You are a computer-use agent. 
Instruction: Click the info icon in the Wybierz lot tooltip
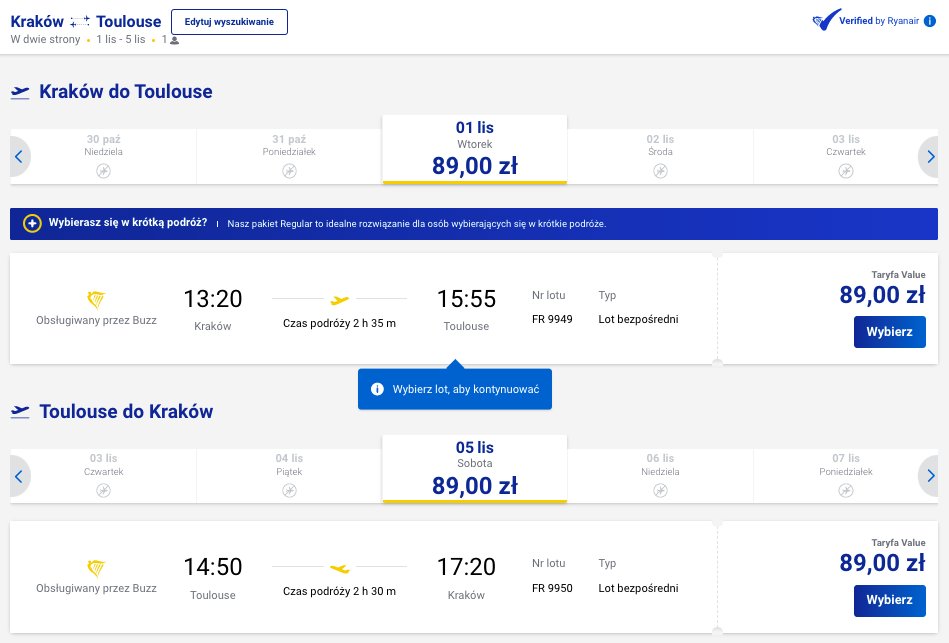(x=377, y=389)
